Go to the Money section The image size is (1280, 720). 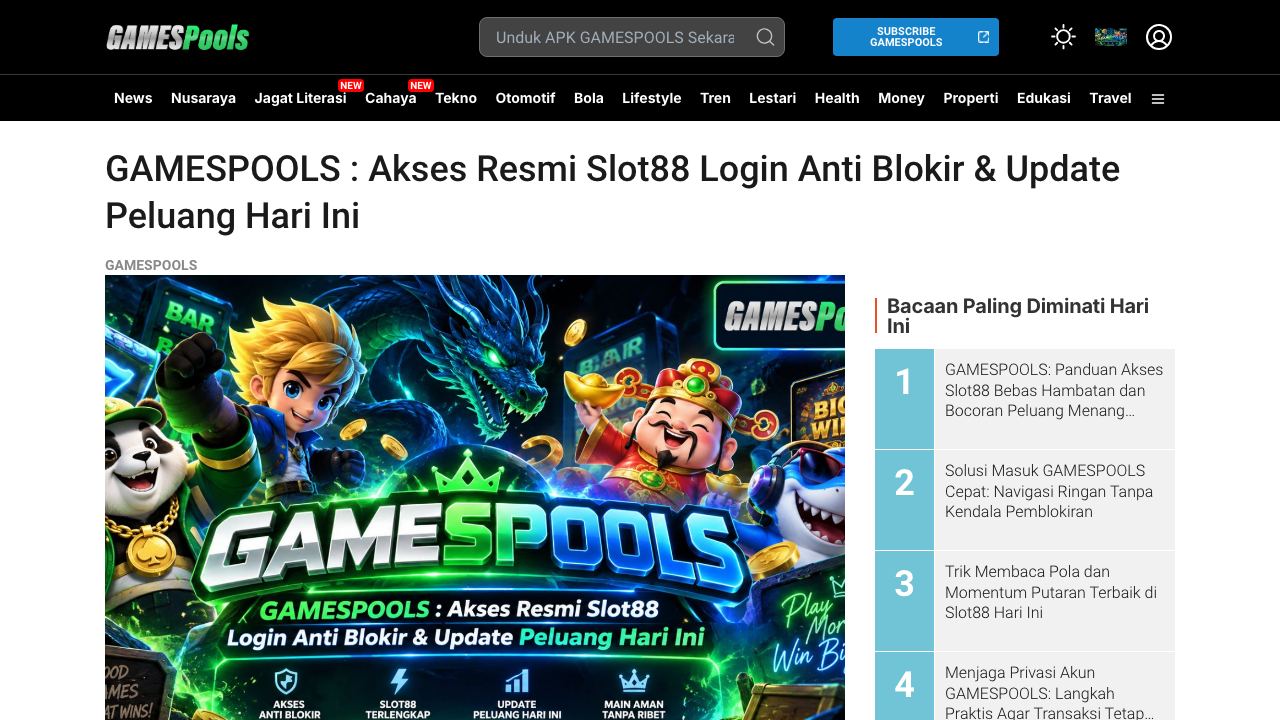[901, 98]
